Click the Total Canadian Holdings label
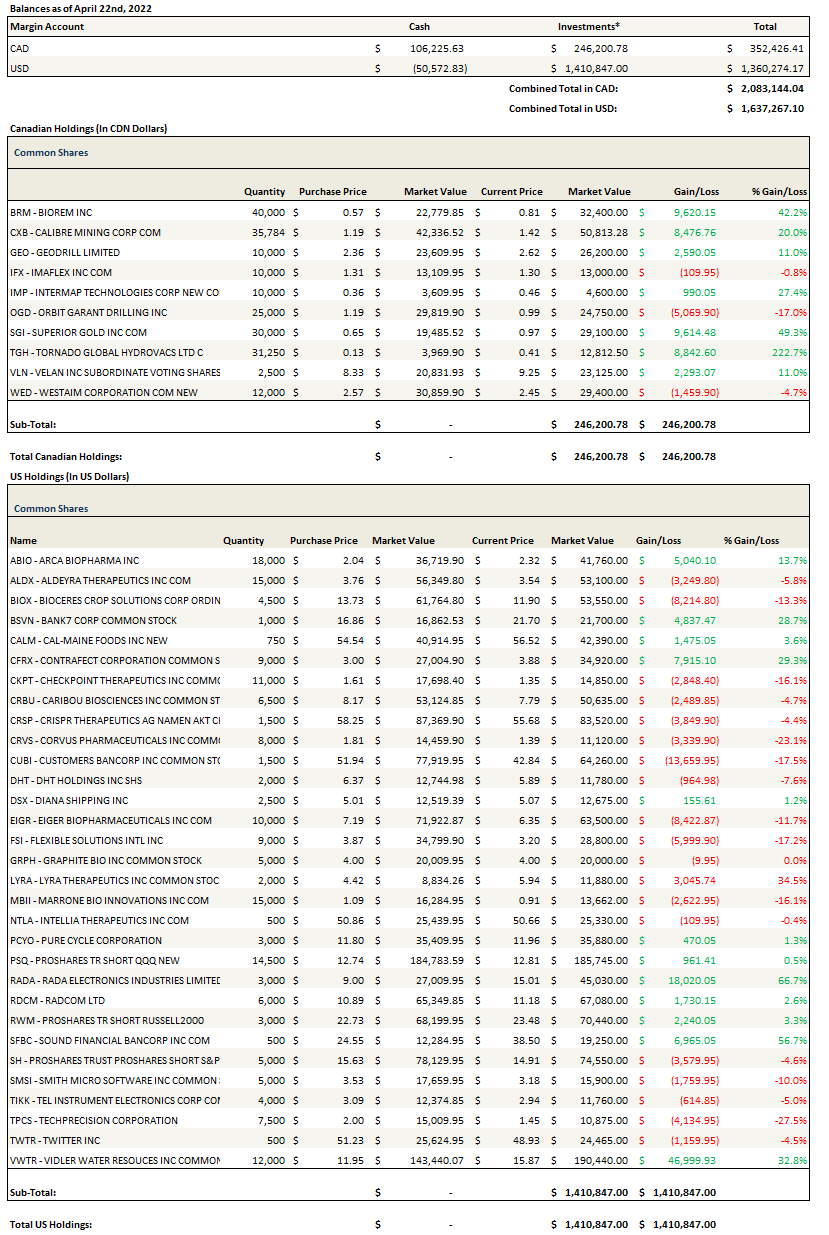The width and height of the screenshot is (829, 1235). 65,456
